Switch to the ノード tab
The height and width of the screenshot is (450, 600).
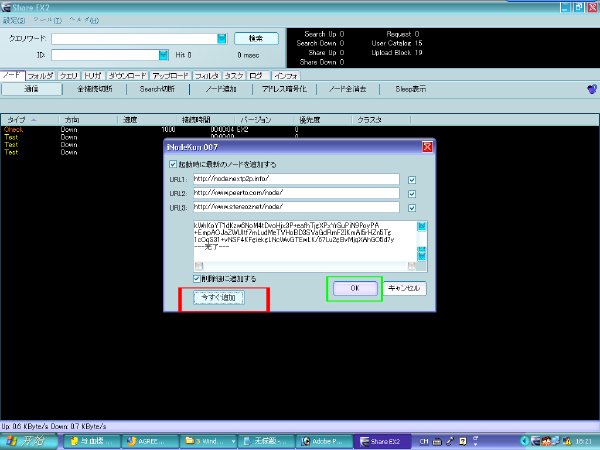(x=12, y=75)
